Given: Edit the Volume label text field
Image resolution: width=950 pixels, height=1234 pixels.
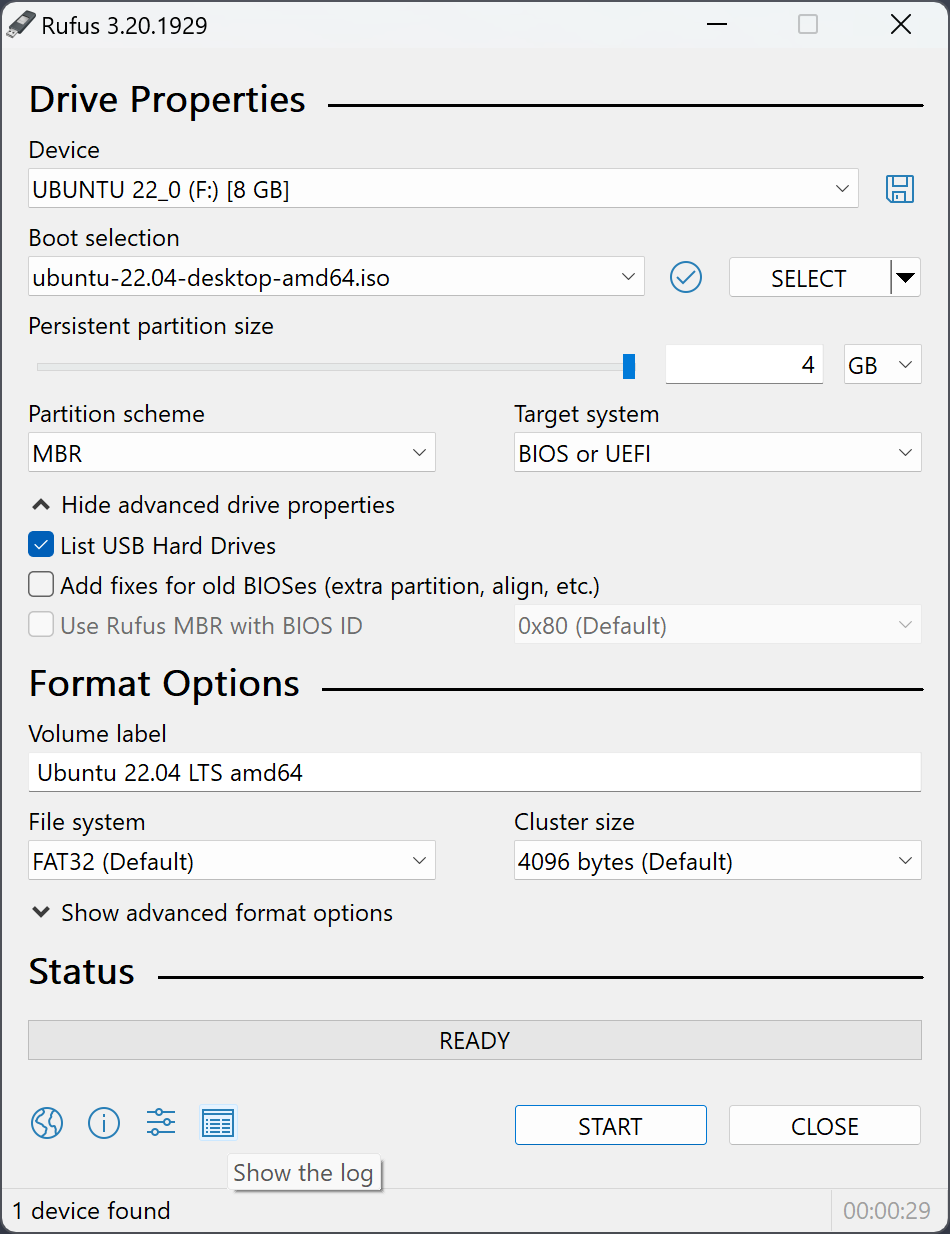Looking at the screenshot, I should click(x=474, y=771).
